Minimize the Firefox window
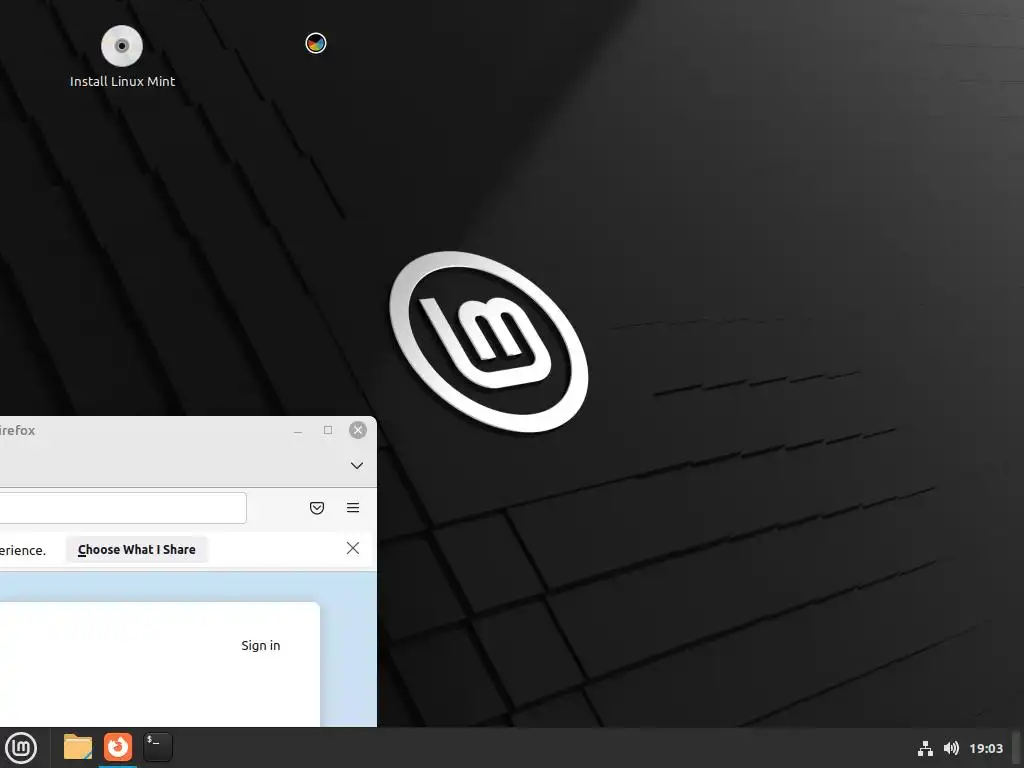The height and width of the screenshot is (768, 1024). click(298, 430)
